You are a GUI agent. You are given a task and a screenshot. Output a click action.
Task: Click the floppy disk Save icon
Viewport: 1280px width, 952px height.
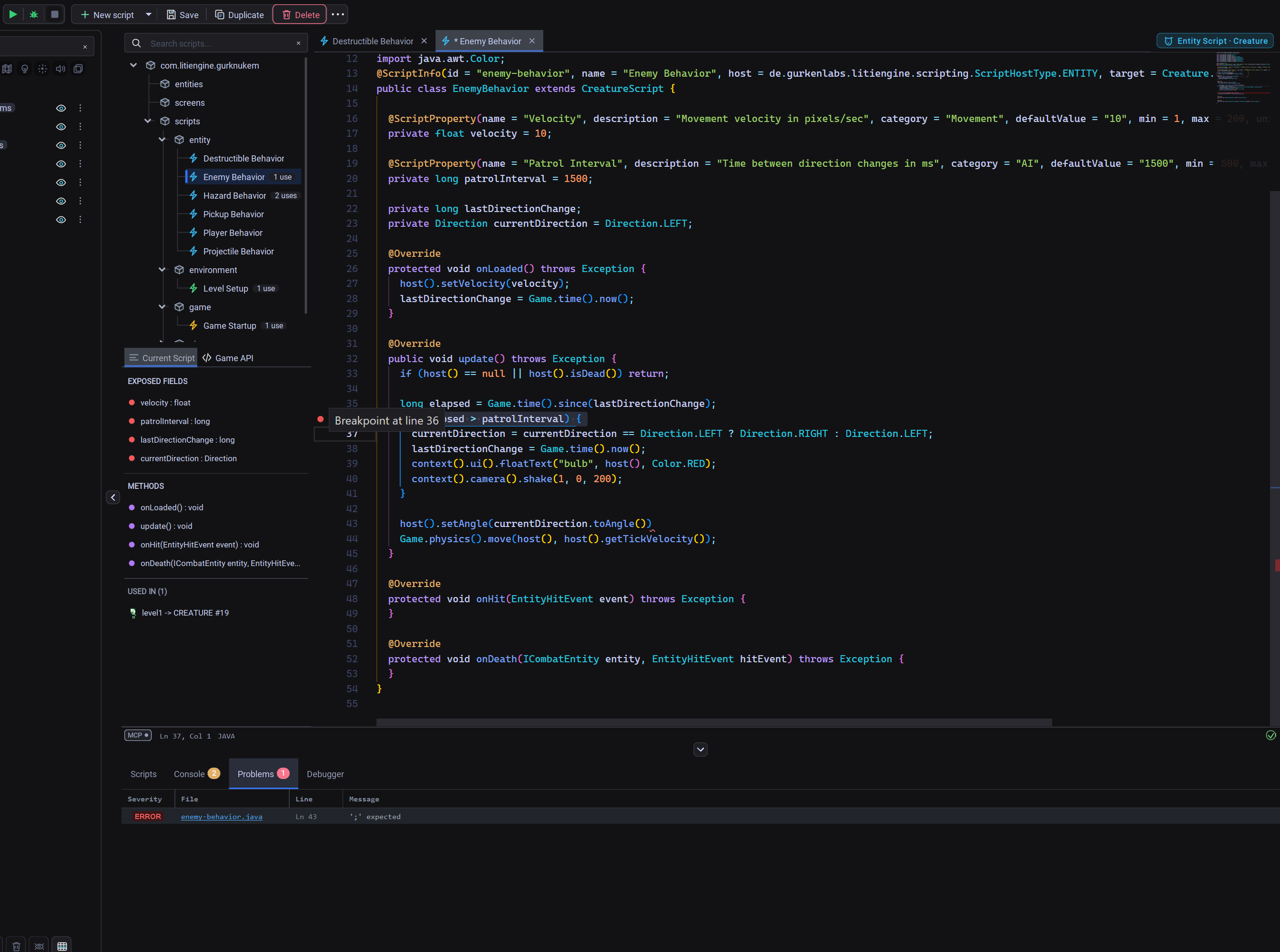[x=171, y=14]
